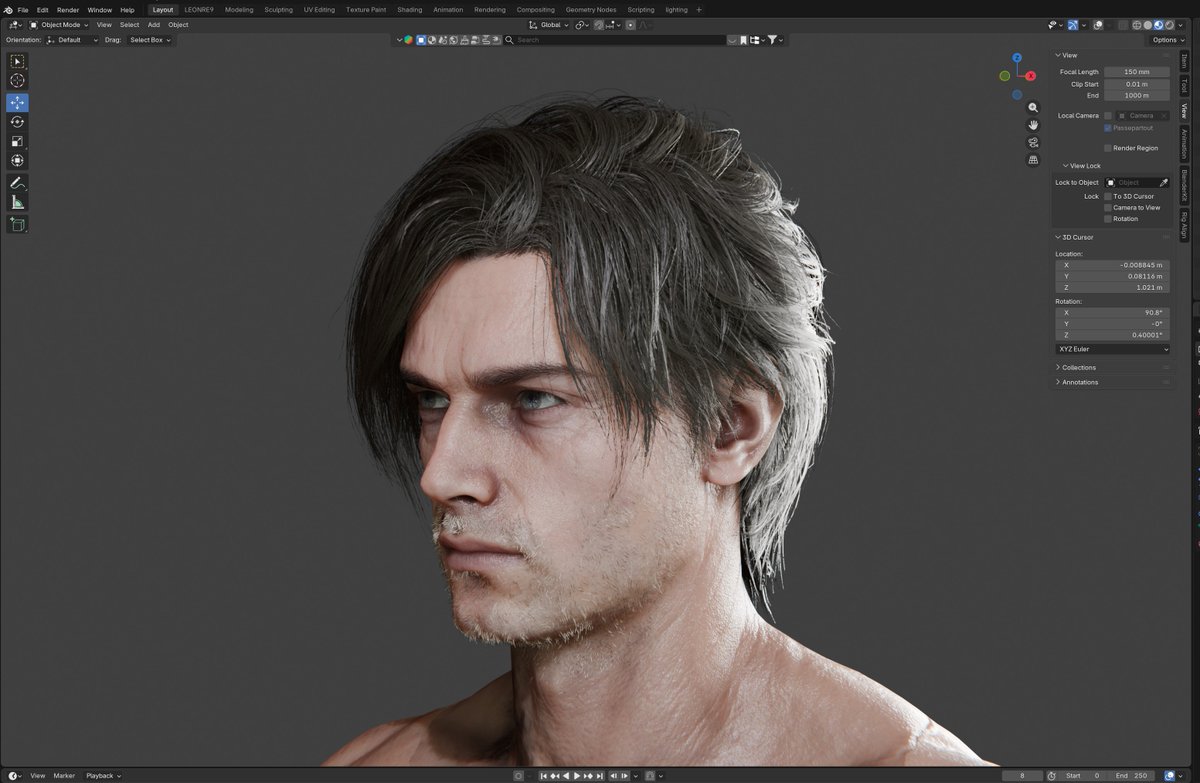Toggle proportional editing in the header
This screenshot has width=1200, height=783.
(630, 24)
